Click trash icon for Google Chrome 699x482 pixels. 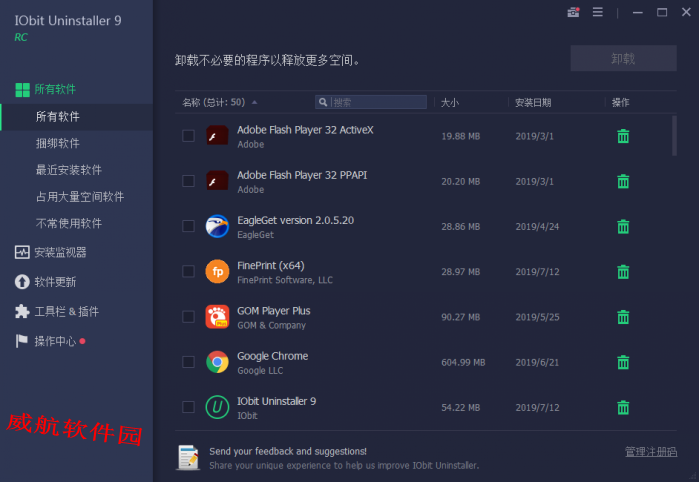(x=623, y=363)
